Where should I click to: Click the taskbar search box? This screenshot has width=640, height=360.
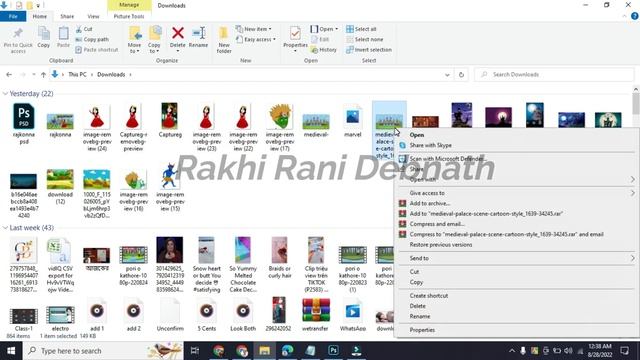click(x=103, y=351)
